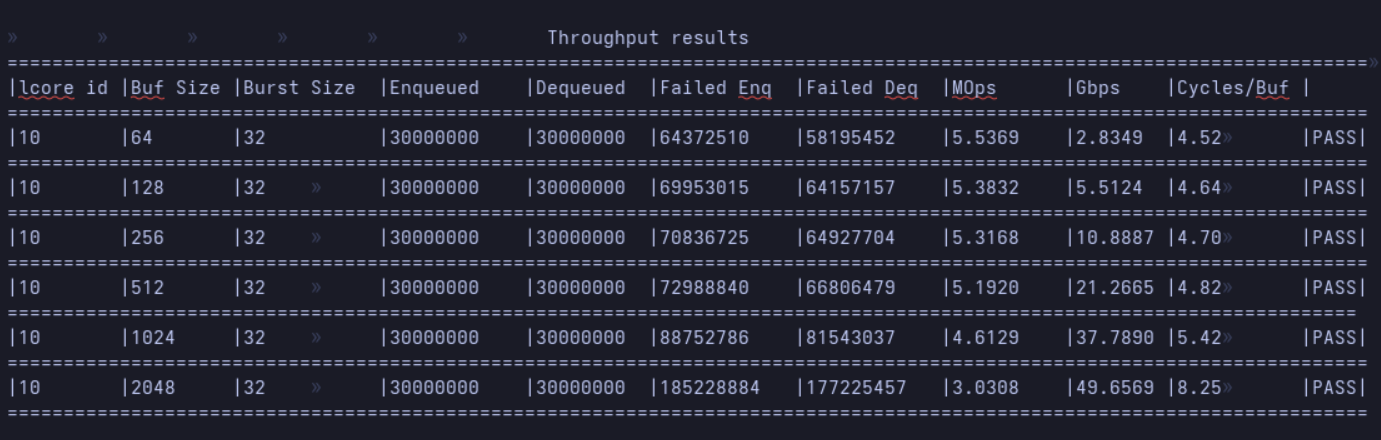Click the Throughput results title text
Image resolution: width=1381 pixels, height=440 pixels.
pyautogui.click(x=647, y=38)
